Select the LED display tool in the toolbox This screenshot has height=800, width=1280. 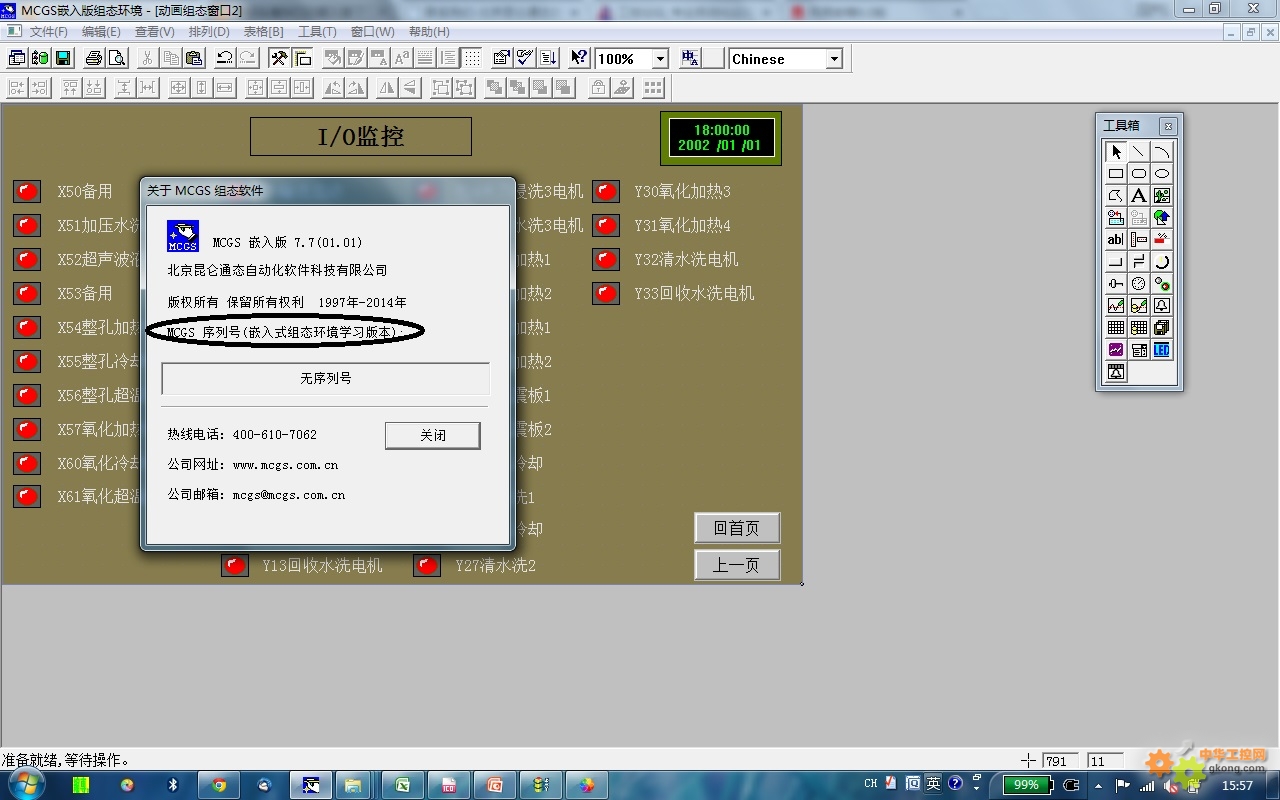[1162, 350]
